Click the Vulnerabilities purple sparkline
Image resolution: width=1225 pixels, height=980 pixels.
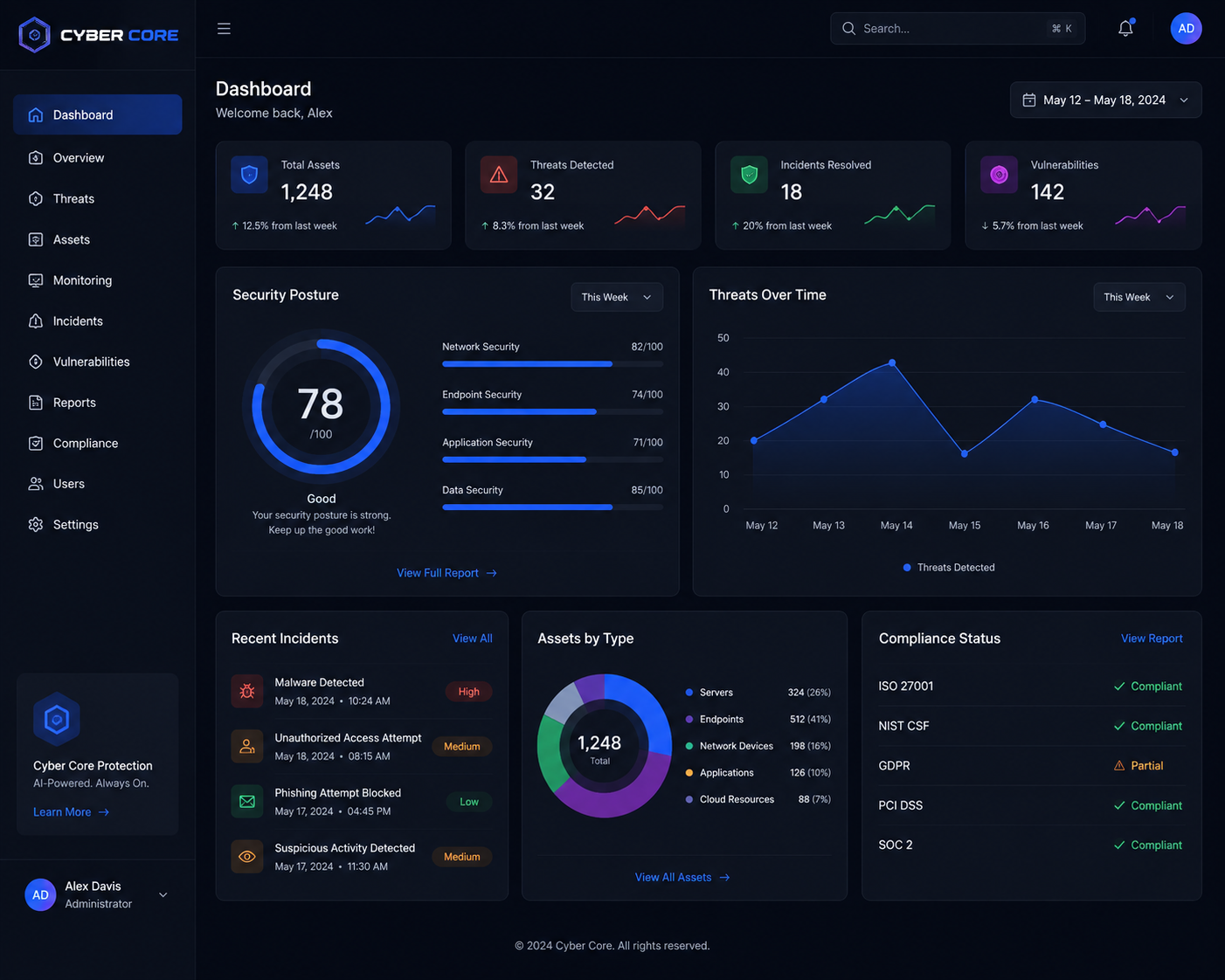tap(1151, 216)
